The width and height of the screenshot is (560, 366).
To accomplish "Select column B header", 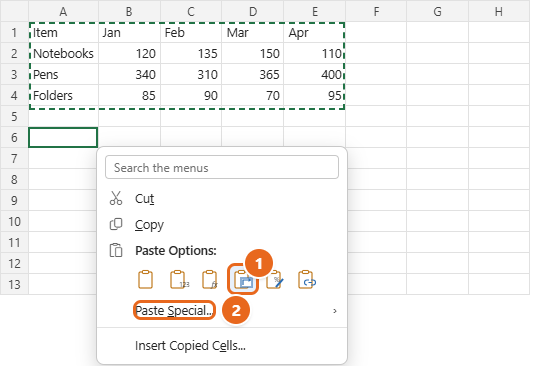I will (129, 11).
